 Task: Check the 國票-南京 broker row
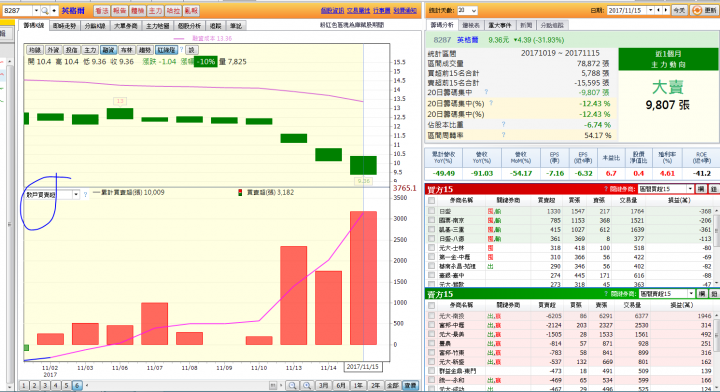[x=431, y=220]
